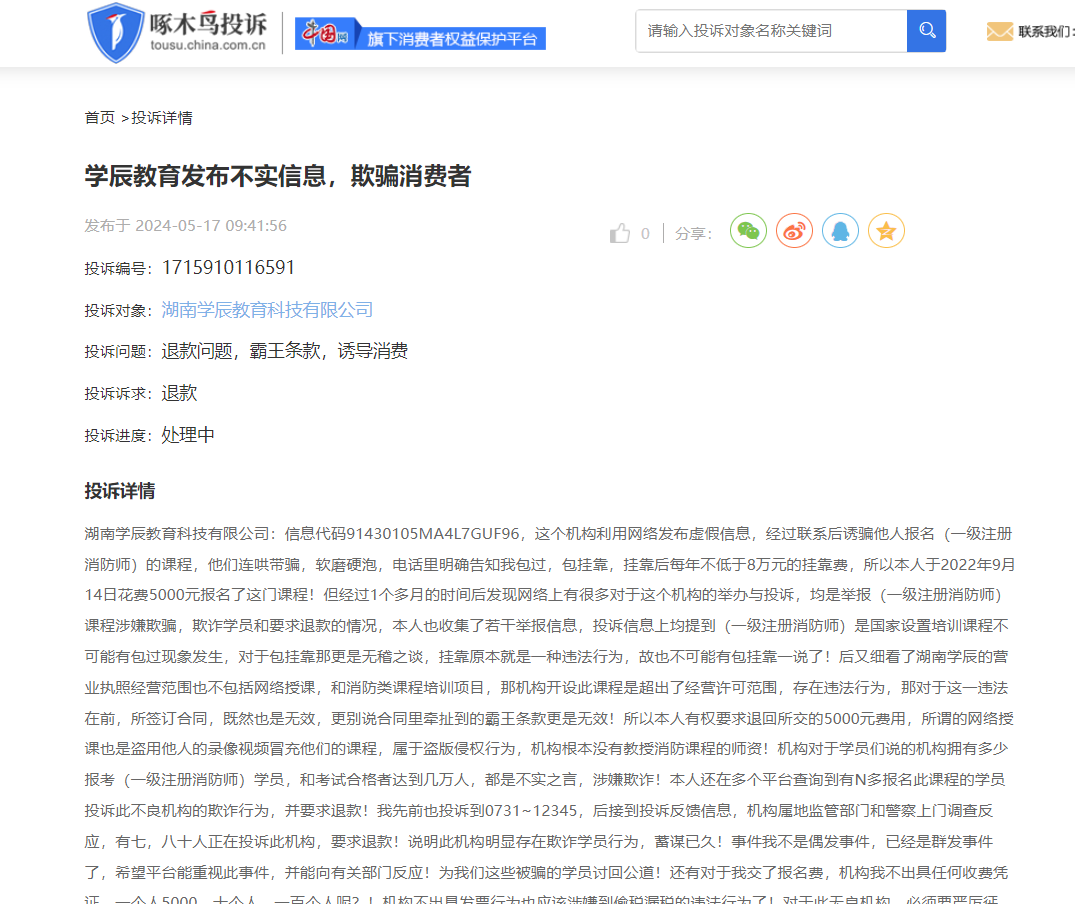Click the 投诉诉求 value 退款

[x=179, y=393]
